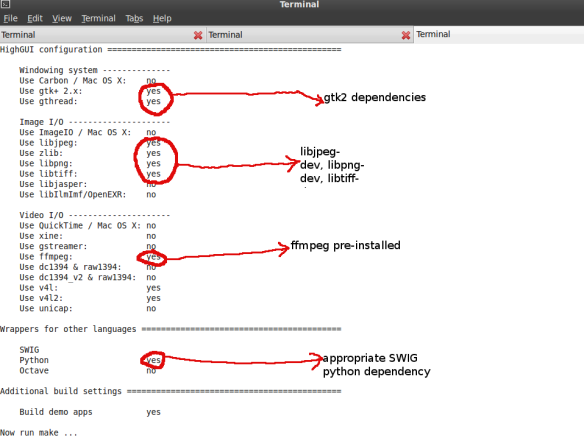
Task: Click the 'no' value for unicap
Action: click(151, 308)
